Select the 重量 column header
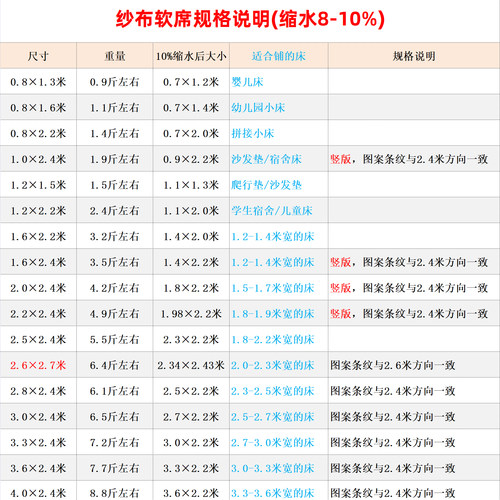The height and width of the screenshot is (500, 500). 115,56
